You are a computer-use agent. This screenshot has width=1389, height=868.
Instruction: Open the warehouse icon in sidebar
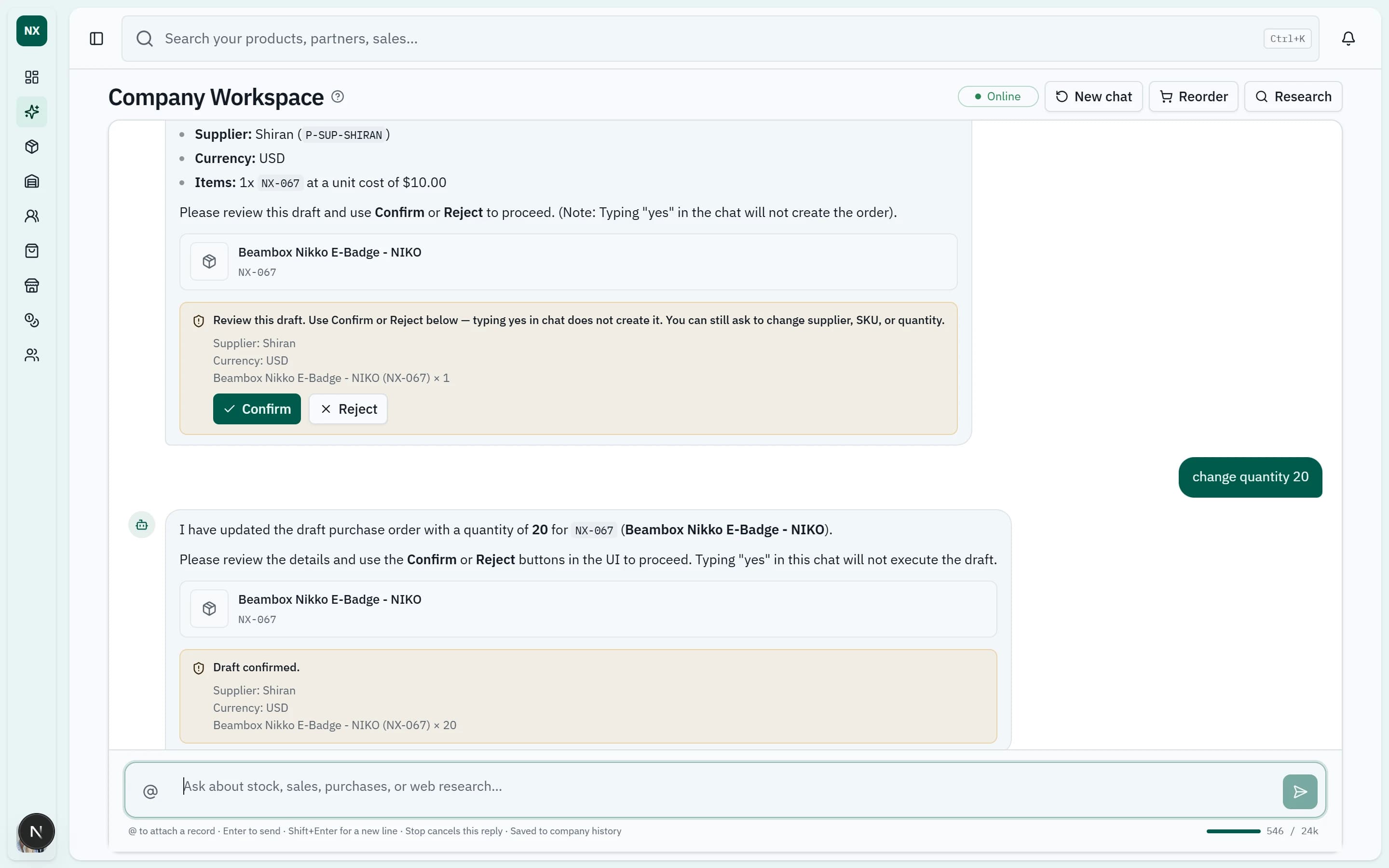(x=31, y=181)
